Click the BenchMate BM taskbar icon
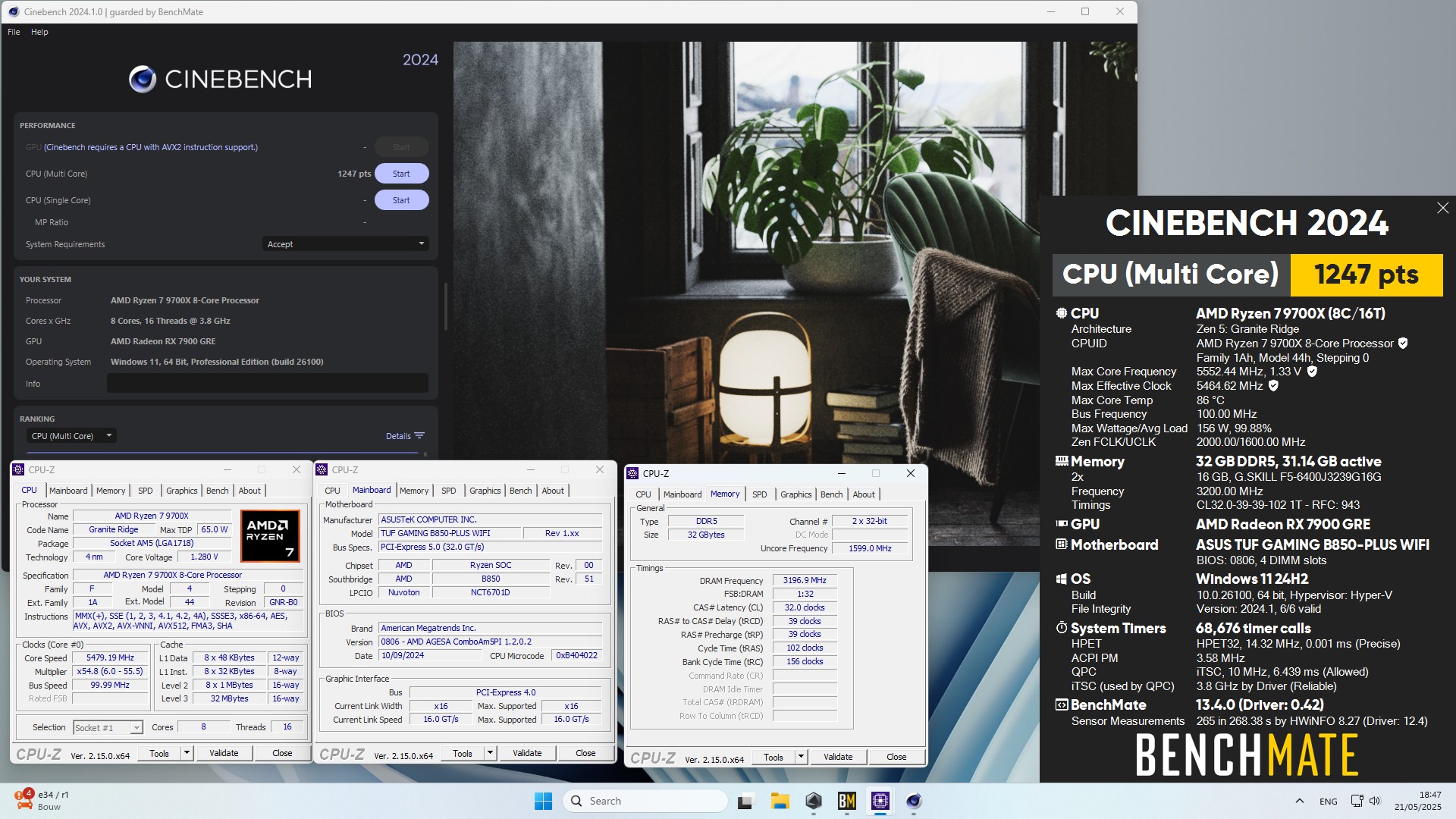The image size is (1456, 819). [x=846, y=801]
